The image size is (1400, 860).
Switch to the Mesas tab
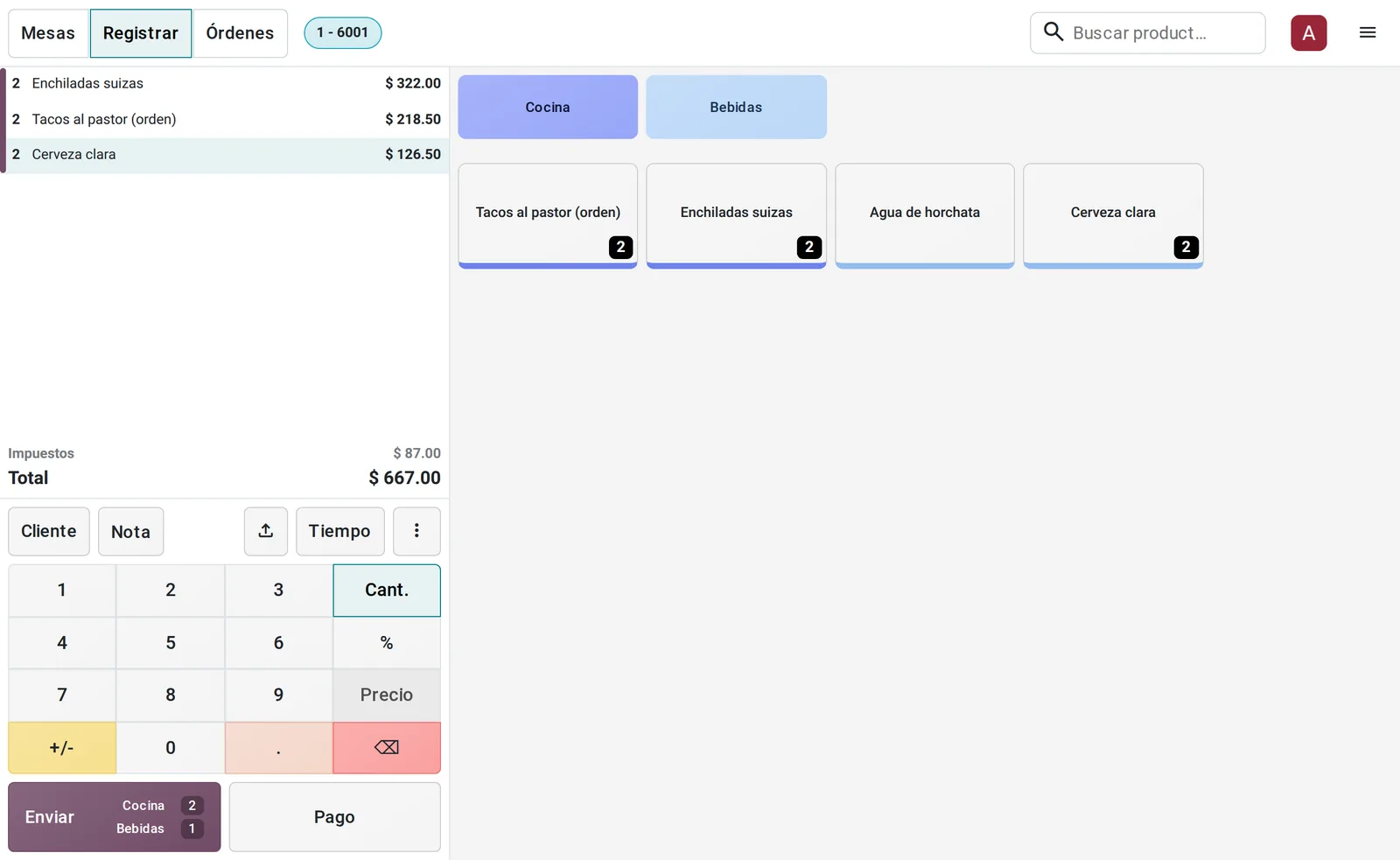point(48,33)
